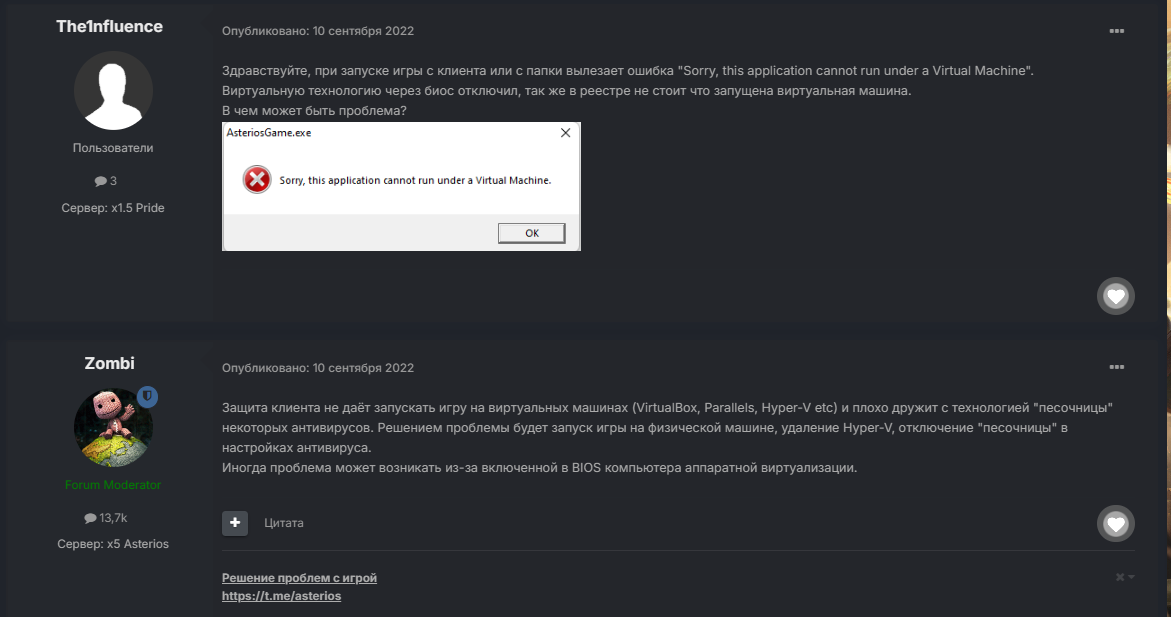Like Zombi's reply with heart icon
This screenshot has width=1171, height=617.
click(1116, 524)
